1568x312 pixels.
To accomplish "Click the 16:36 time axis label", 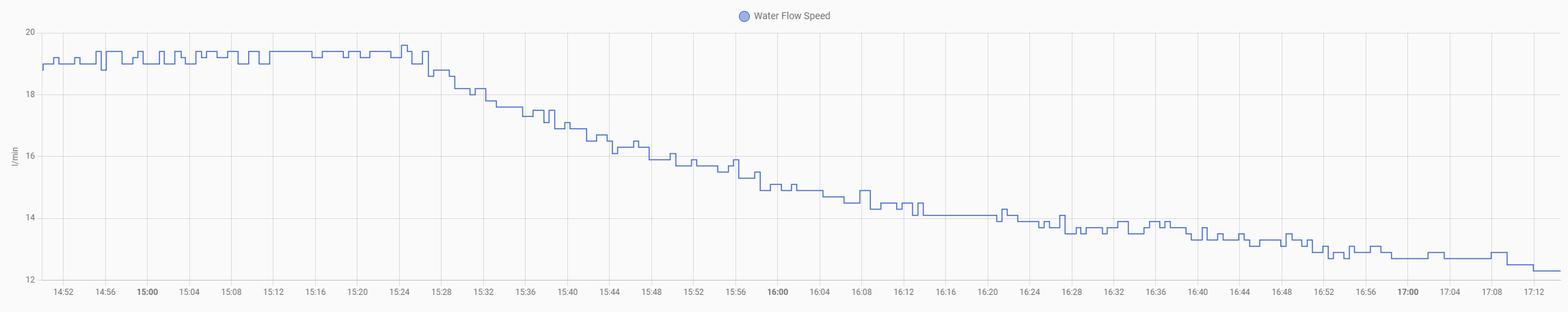I will 1156,292.
